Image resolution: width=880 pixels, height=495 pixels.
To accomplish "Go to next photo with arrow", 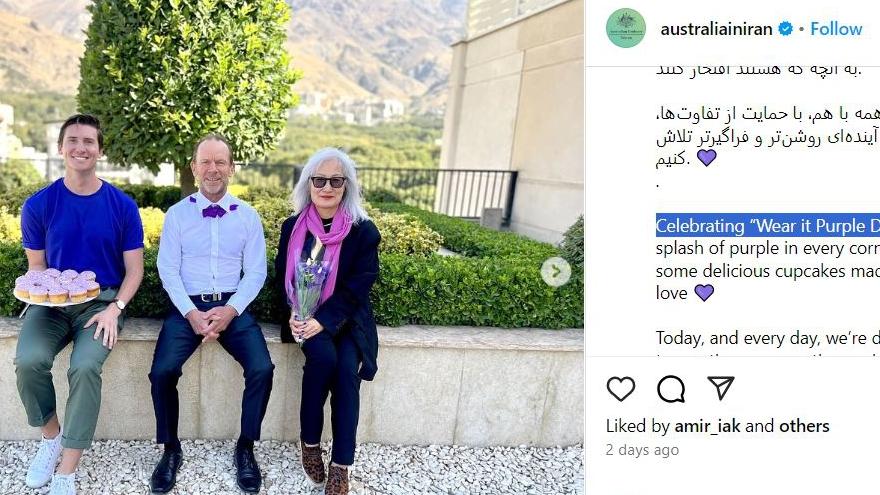I will pos(556,272).
